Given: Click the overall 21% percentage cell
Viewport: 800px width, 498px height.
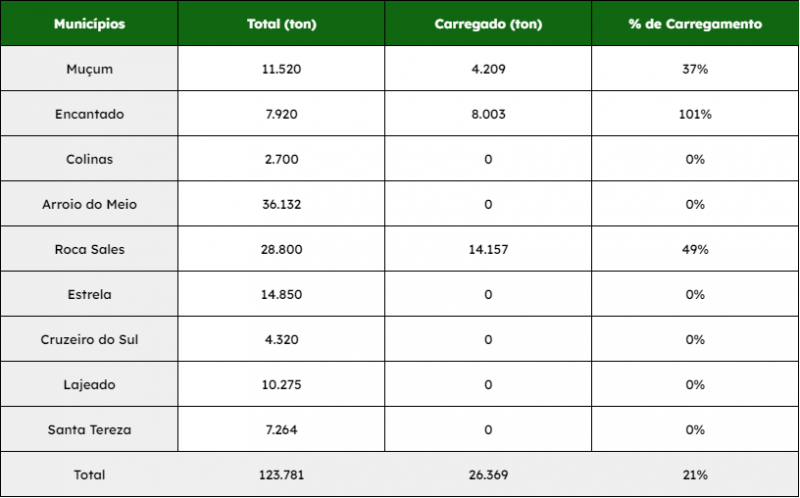Looking at the screenshot, I should [x=695, y=475].
